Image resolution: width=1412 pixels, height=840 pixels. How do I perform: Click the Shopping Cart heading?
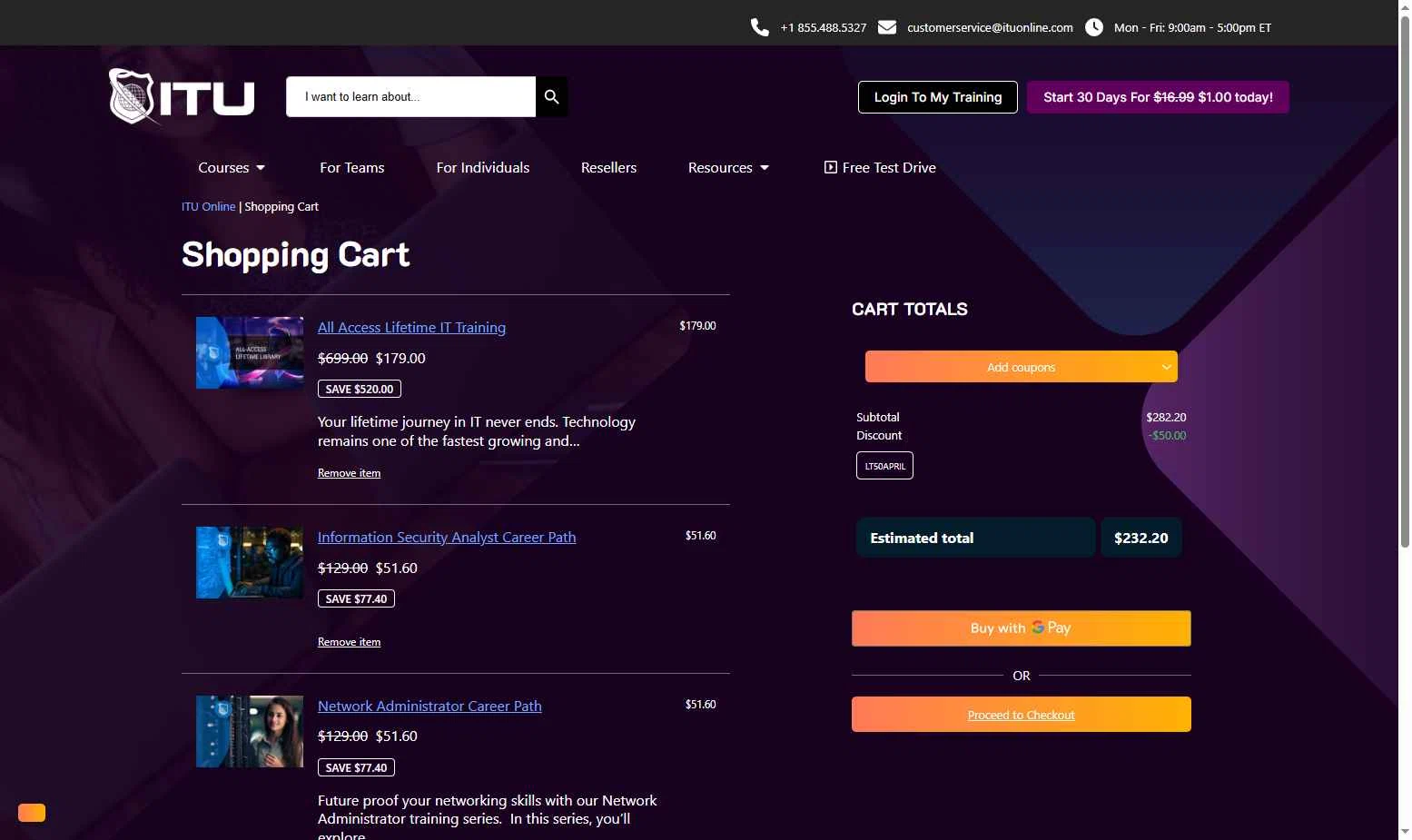coord(295,255)
